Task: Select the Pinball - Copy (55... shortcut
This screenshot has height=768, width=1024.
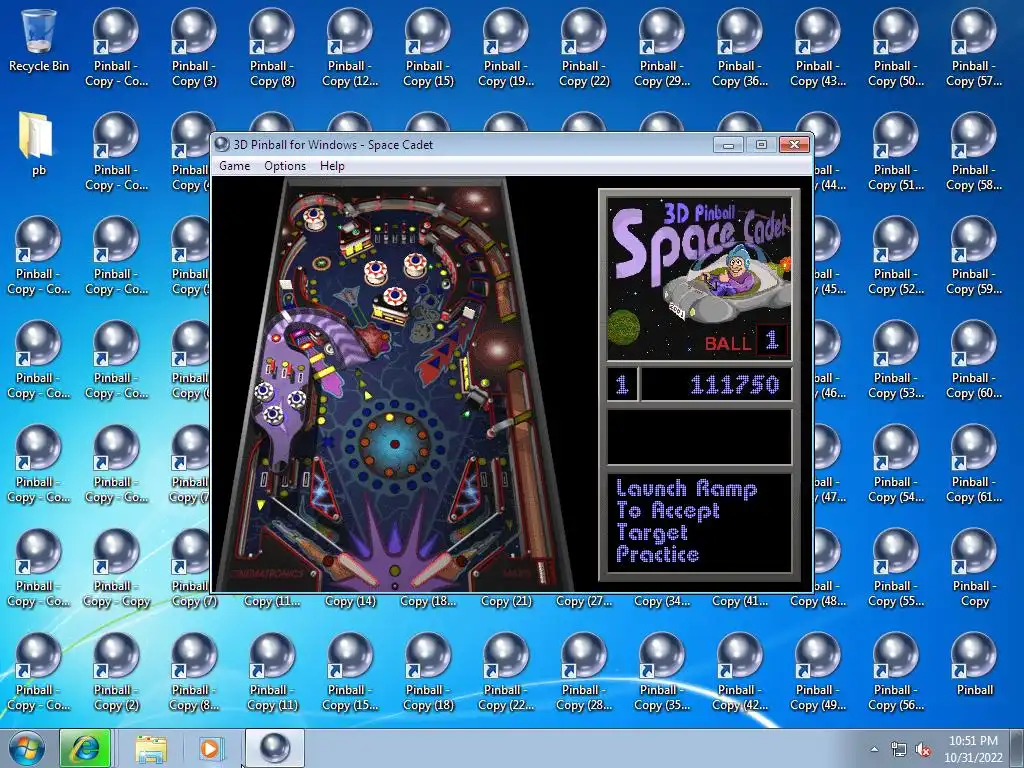Action: point(896,568)
